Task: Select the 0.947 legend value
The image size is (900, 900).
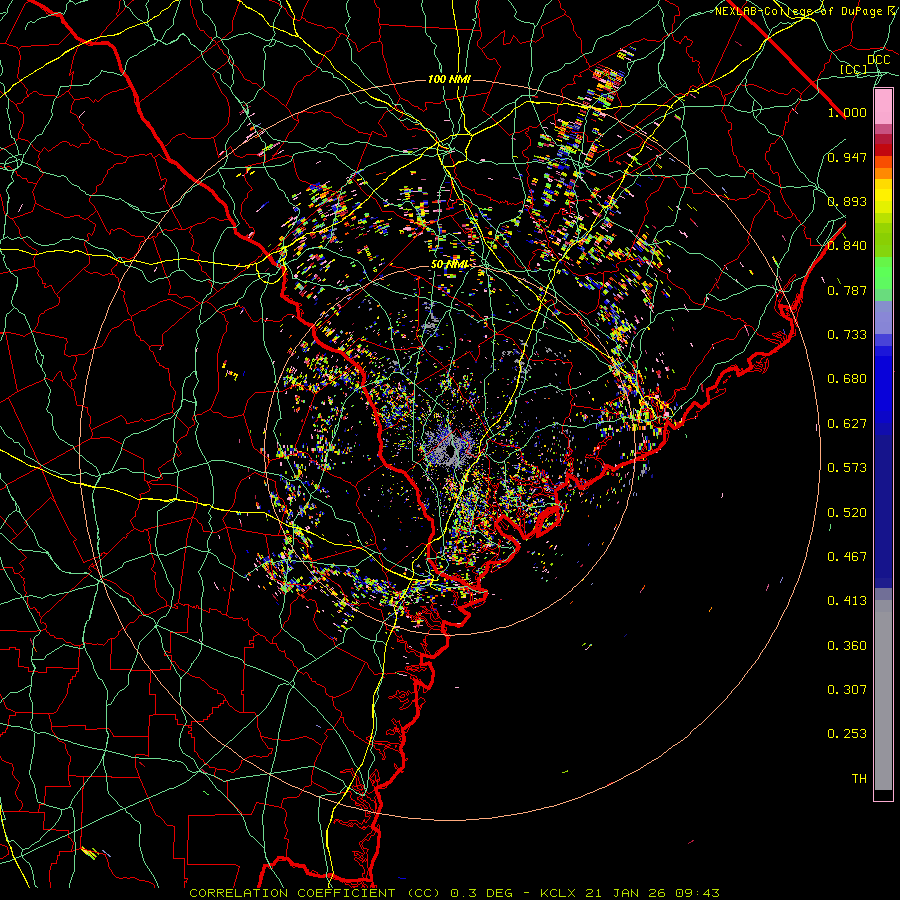Action: [x=847, y=157]
